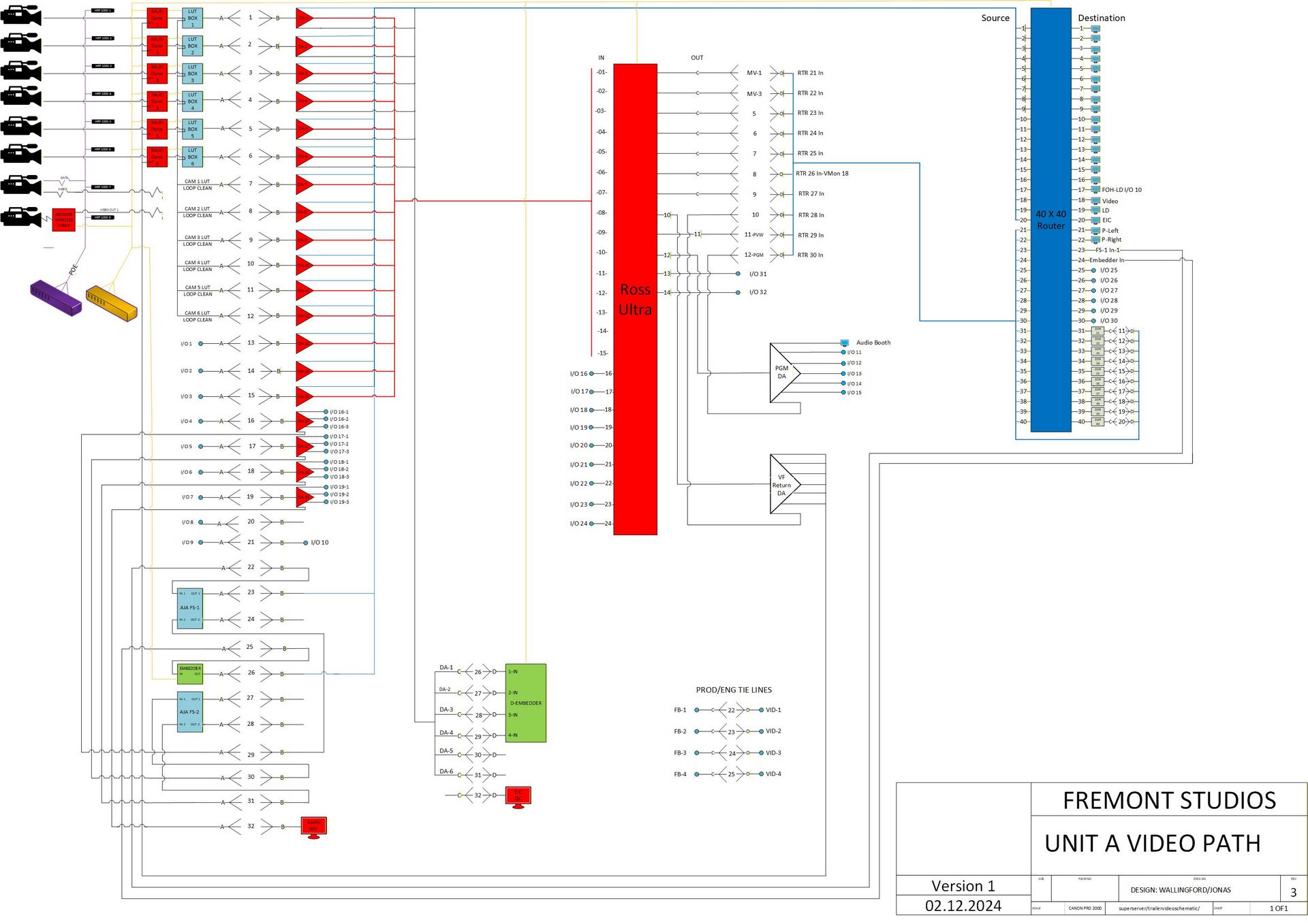Click the Multi Dyne 6 red box
This screenshot has height=924, width=1308.
pos(157,157)
